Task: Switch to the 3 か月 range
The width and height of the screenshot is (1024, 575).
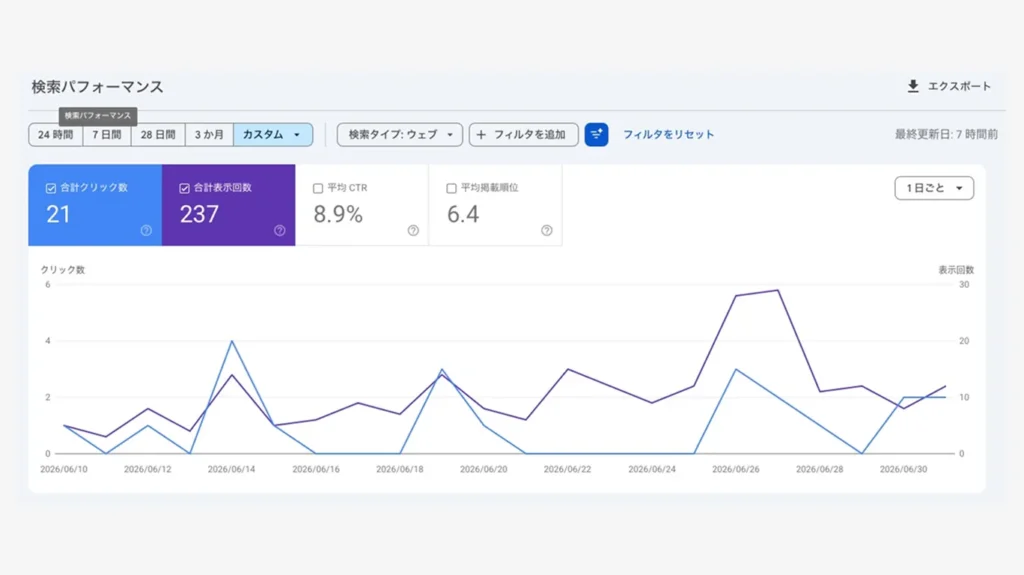Action: pos(209,135)
